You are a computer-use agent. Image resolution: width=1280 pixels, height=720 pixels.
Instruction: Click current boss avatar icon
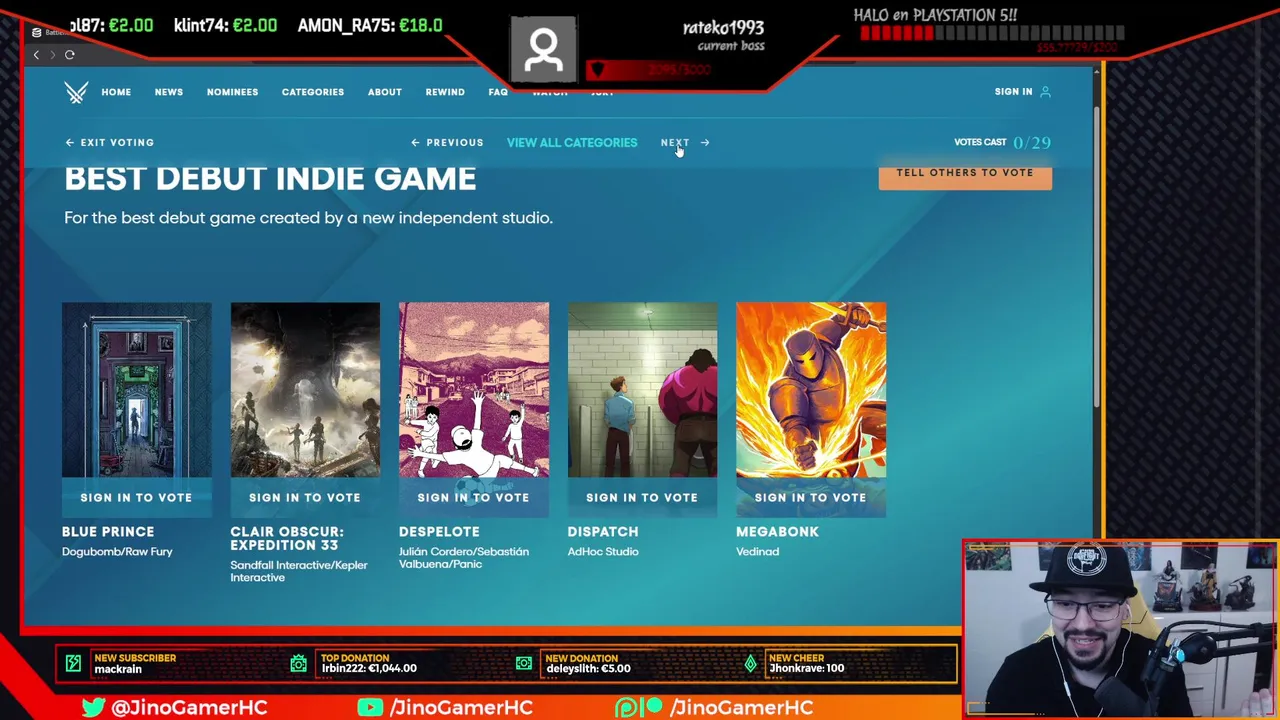click(543, 49)
